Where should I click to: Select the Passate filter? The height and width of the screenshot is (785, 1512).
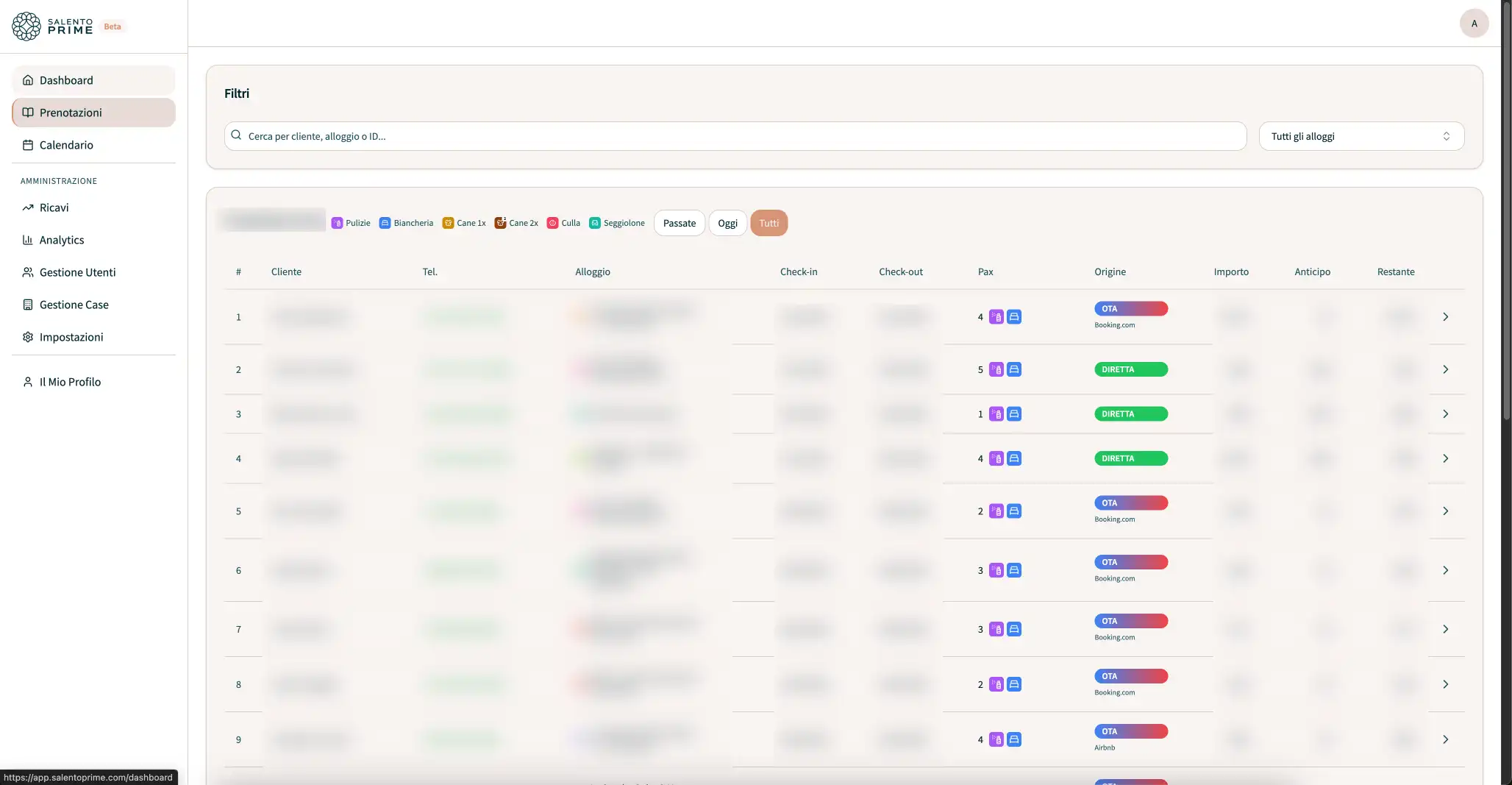click(x=679, y=223)
